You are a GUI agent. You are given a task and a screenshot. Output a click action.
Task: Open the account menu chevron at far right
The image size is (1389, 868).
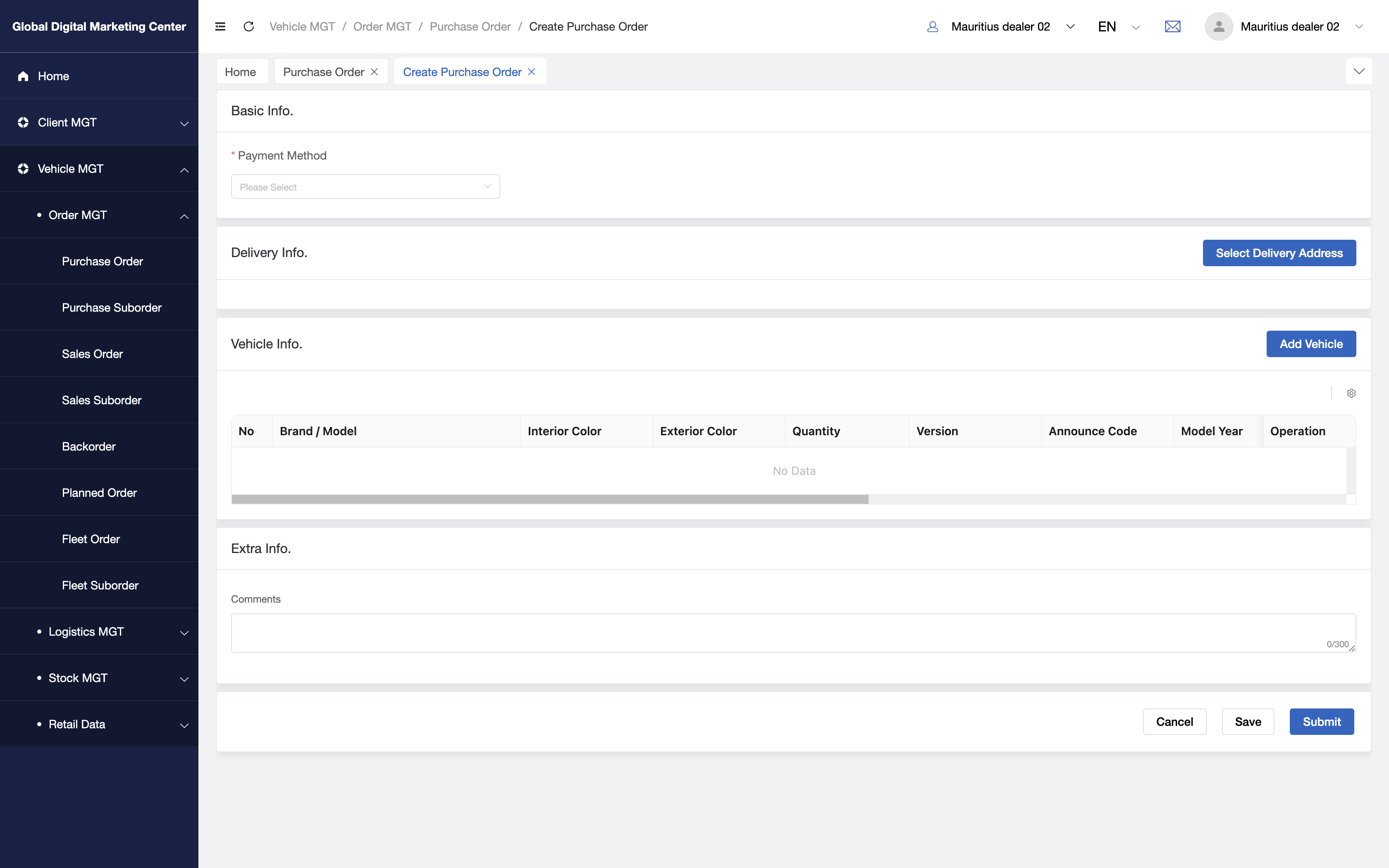click(x=1358, y=26)
